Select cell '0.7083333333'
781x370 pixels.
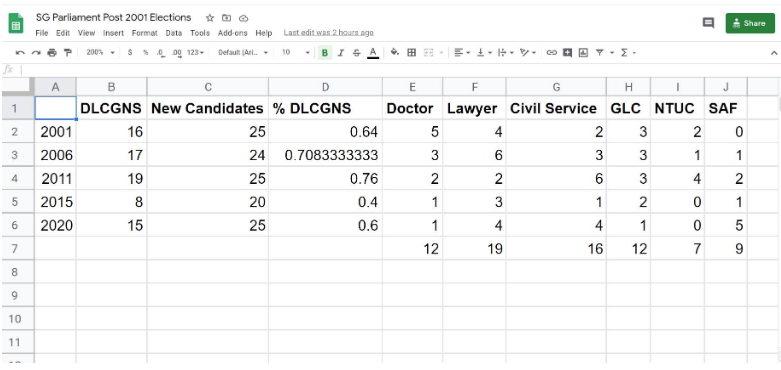coord(325,155)
